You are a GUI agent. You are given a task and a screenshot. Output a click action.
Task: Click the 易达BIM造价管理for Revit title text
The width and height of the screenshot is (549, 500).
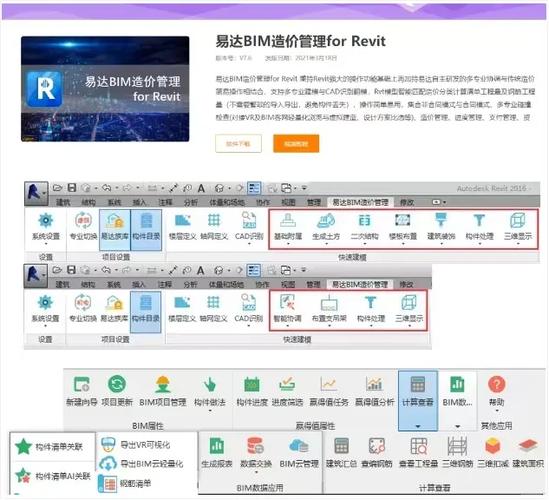pyautogui.click(x=300, y=41)
